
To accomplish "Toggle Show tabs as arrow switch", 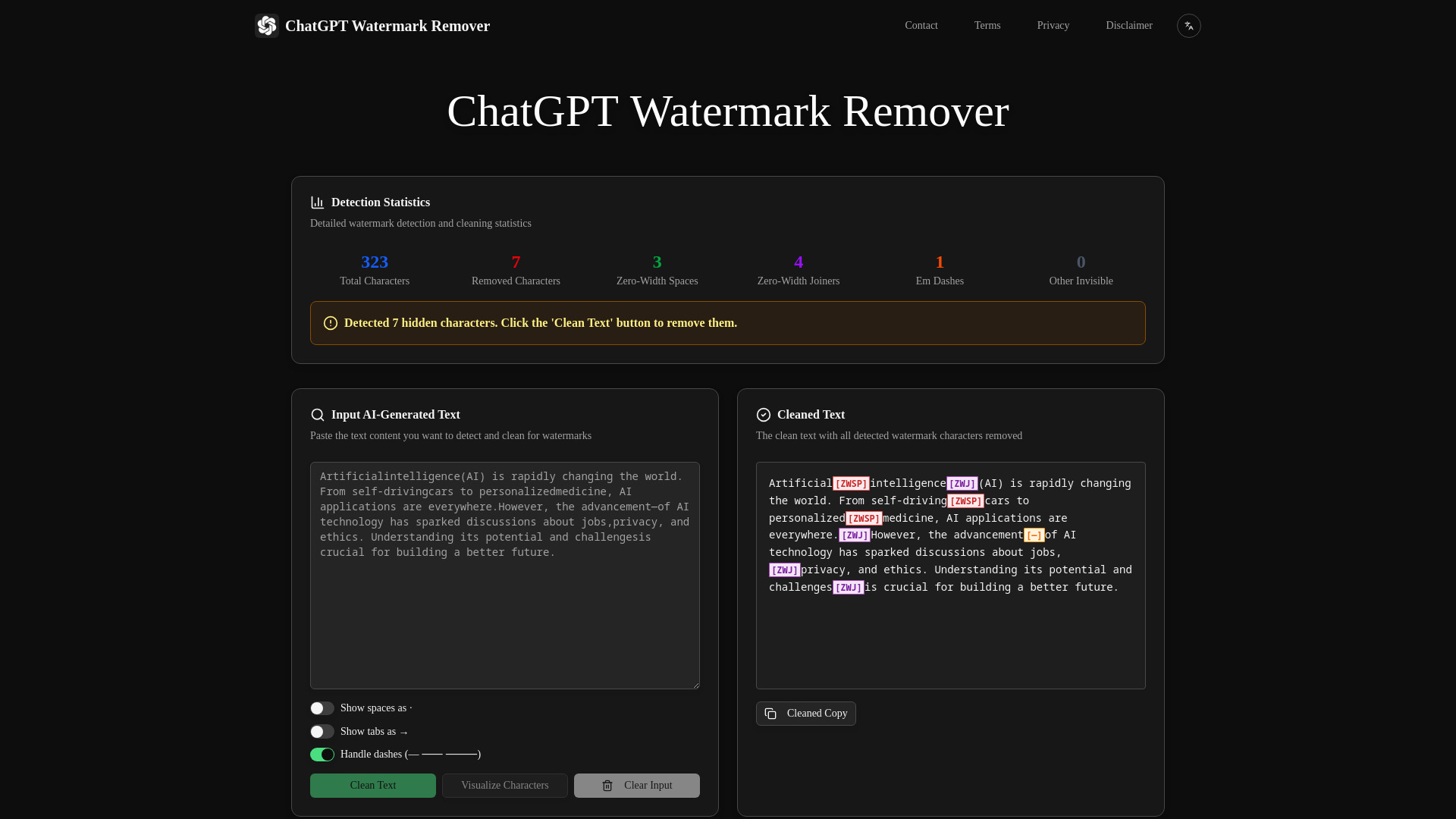I will click(322, 732).
